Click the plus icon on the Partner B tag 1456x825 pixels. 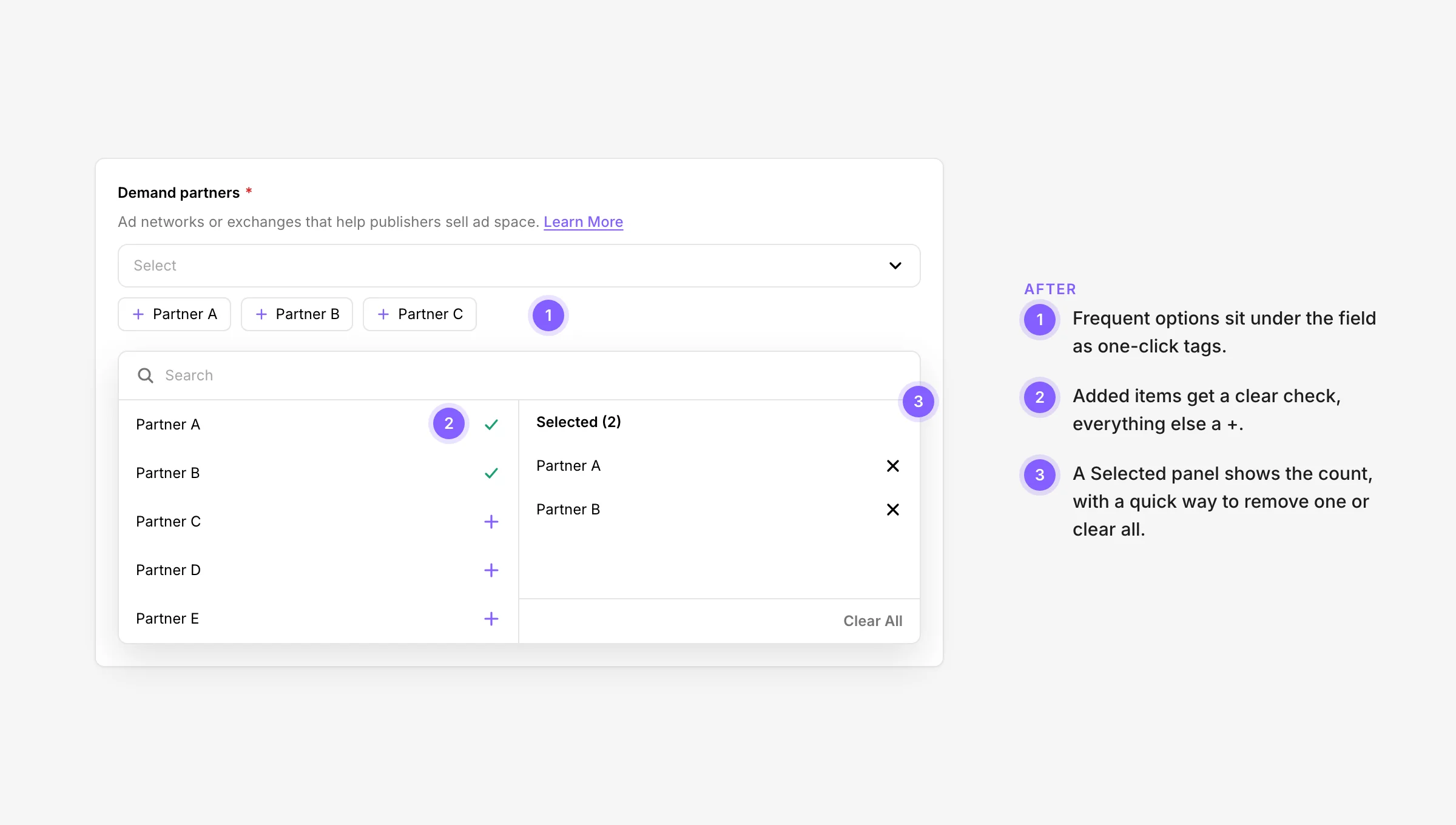(x=261, y=314)
